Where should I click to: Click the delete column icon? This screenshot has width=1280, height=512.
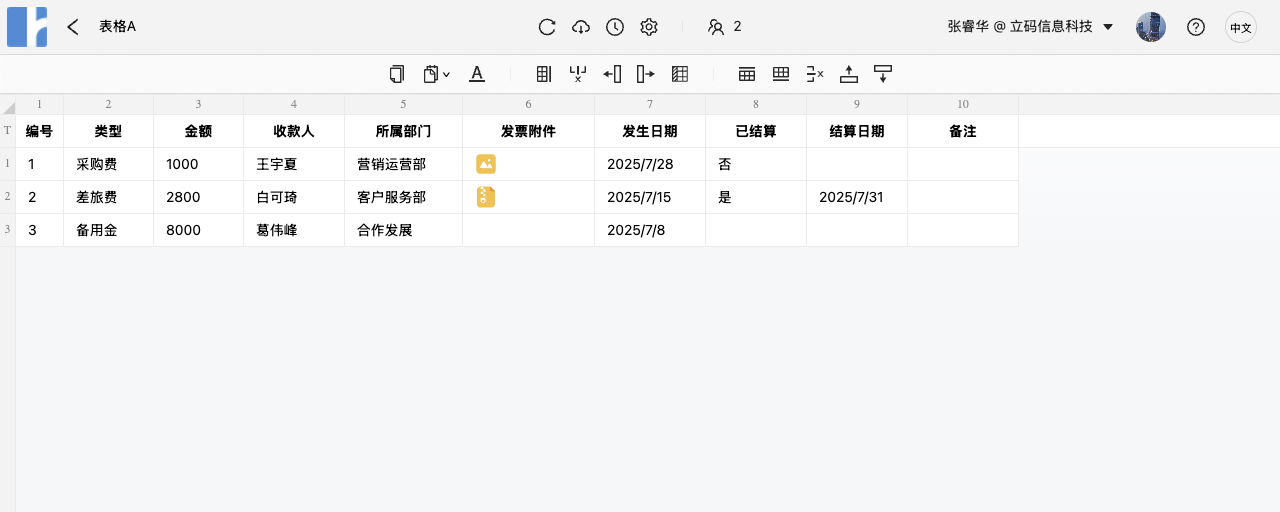tap(578, 74)
